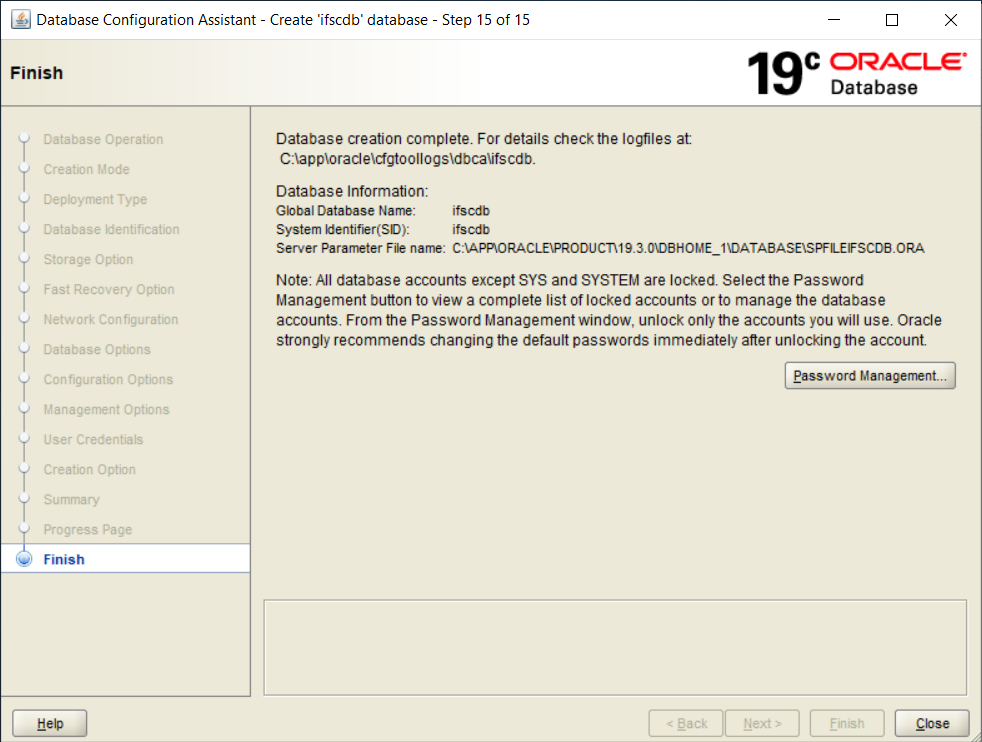Select the User Credentials step

[x=93, y=440]
